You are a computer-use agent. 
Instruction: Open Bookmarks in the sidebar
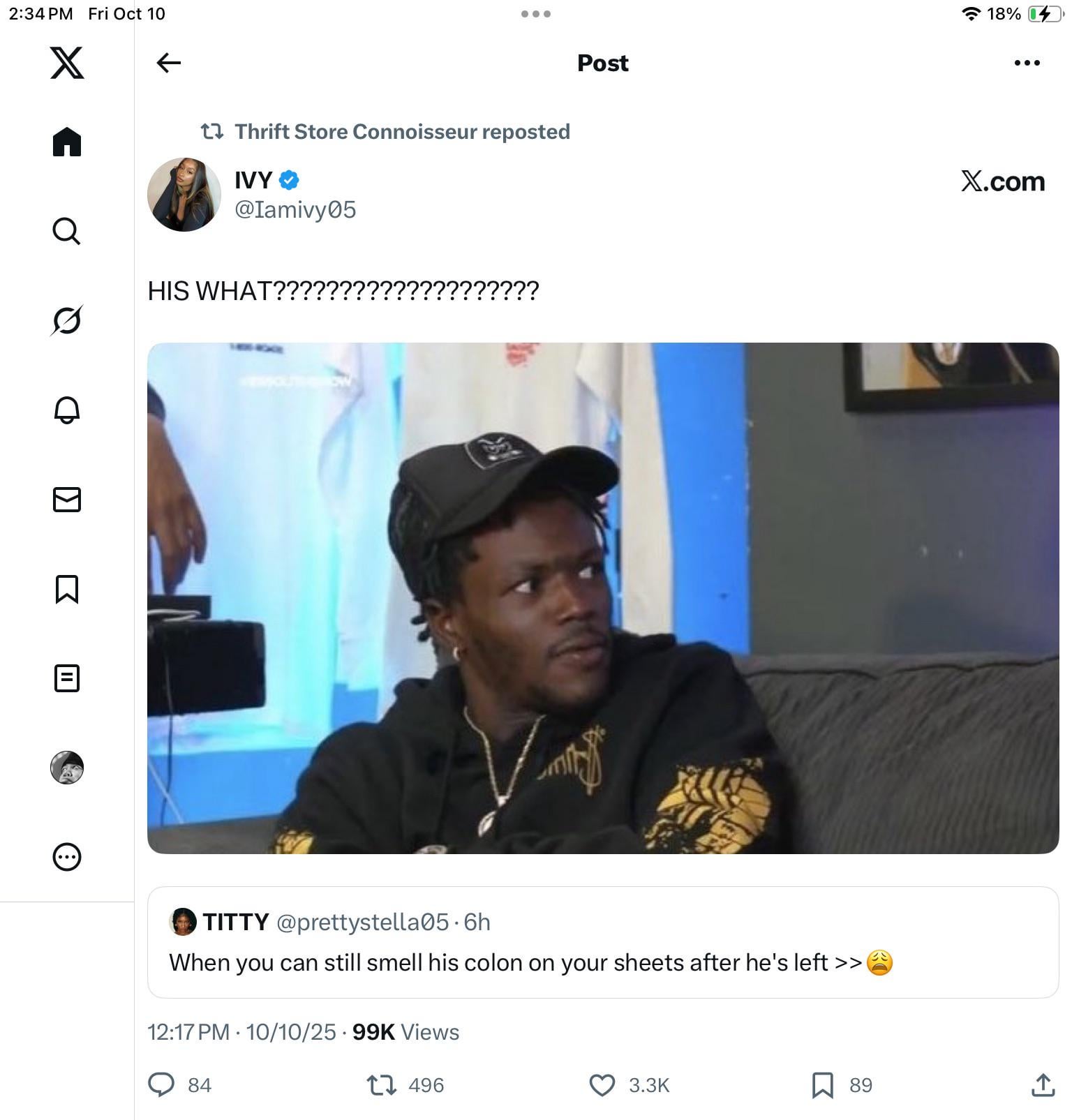pyautogui.click(x=67, y=589)
